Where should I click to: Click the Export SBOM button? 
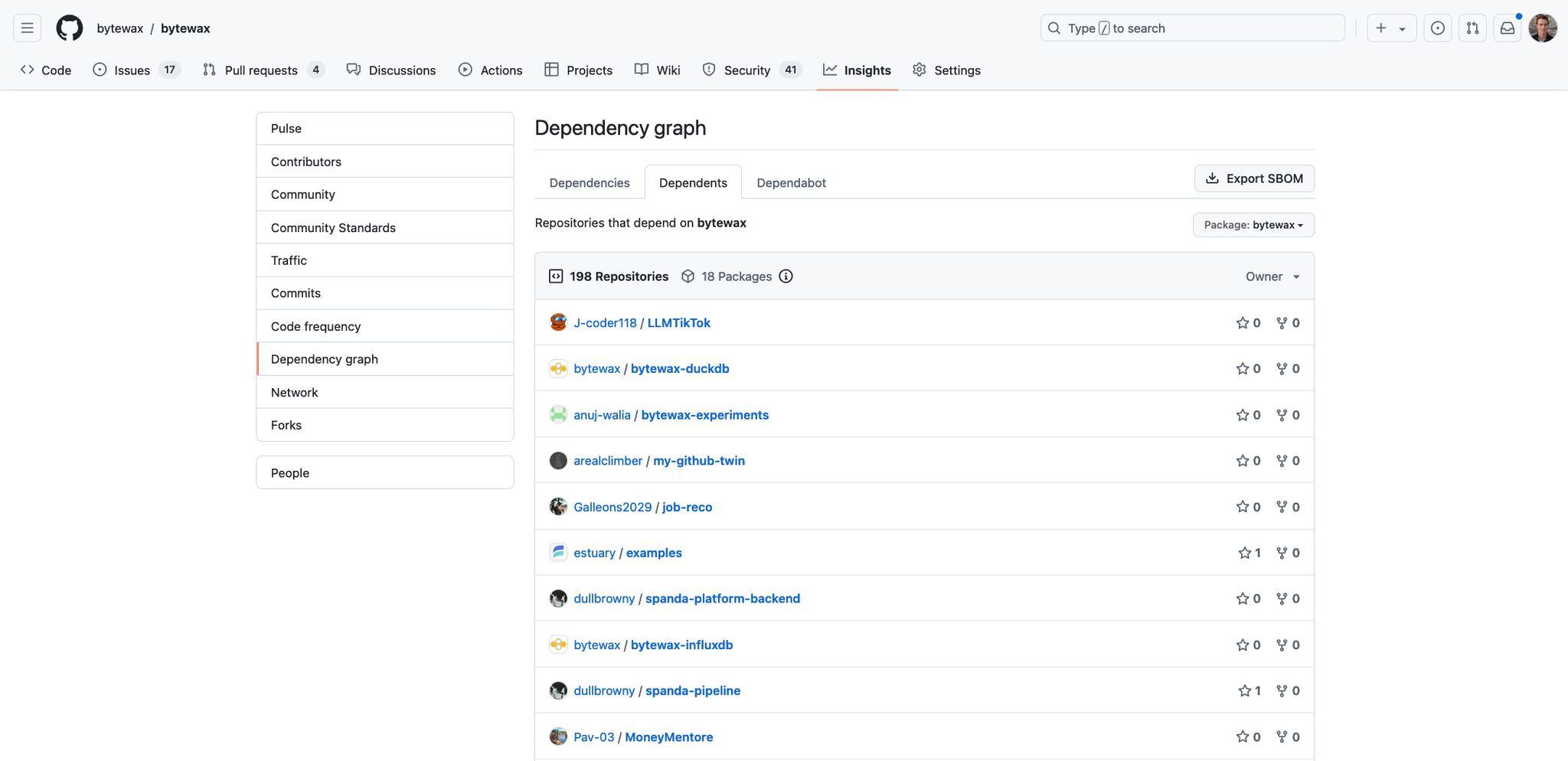[1254, 178]
